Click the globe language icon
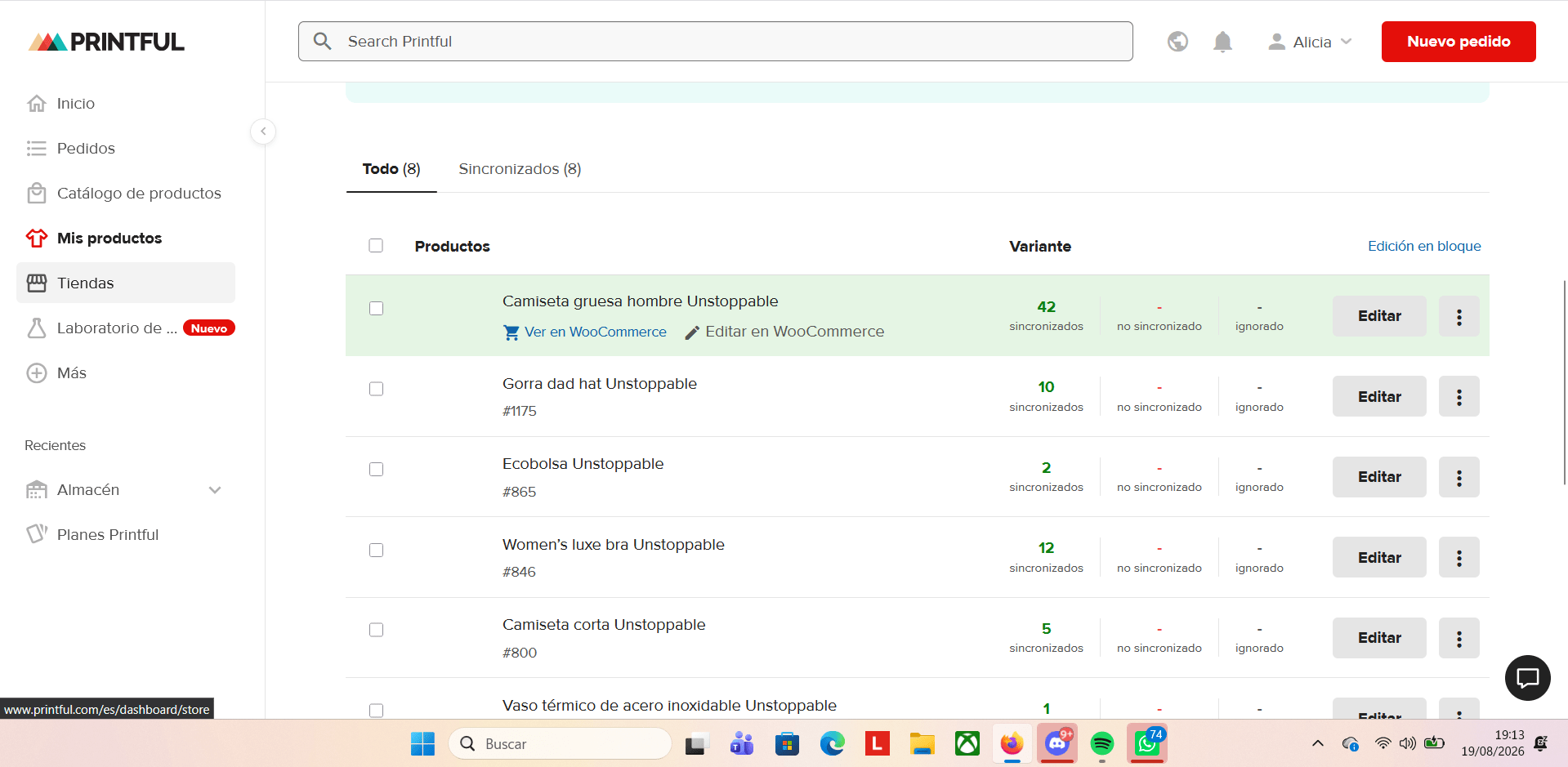This screenshot has height=767, width=1568. (1177, 42)
